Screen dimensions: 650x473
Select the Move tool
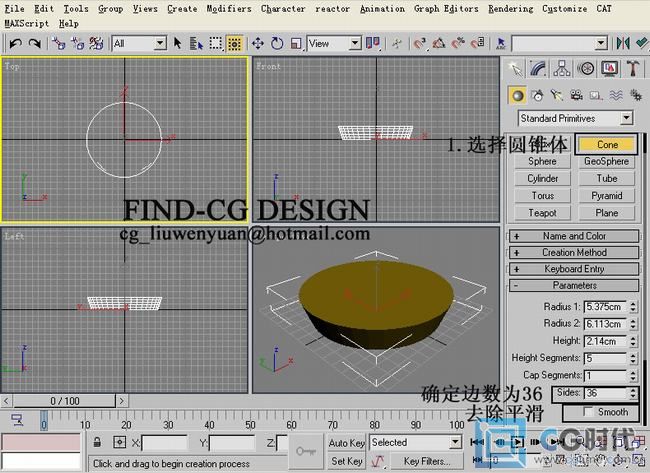pos(258,43)
